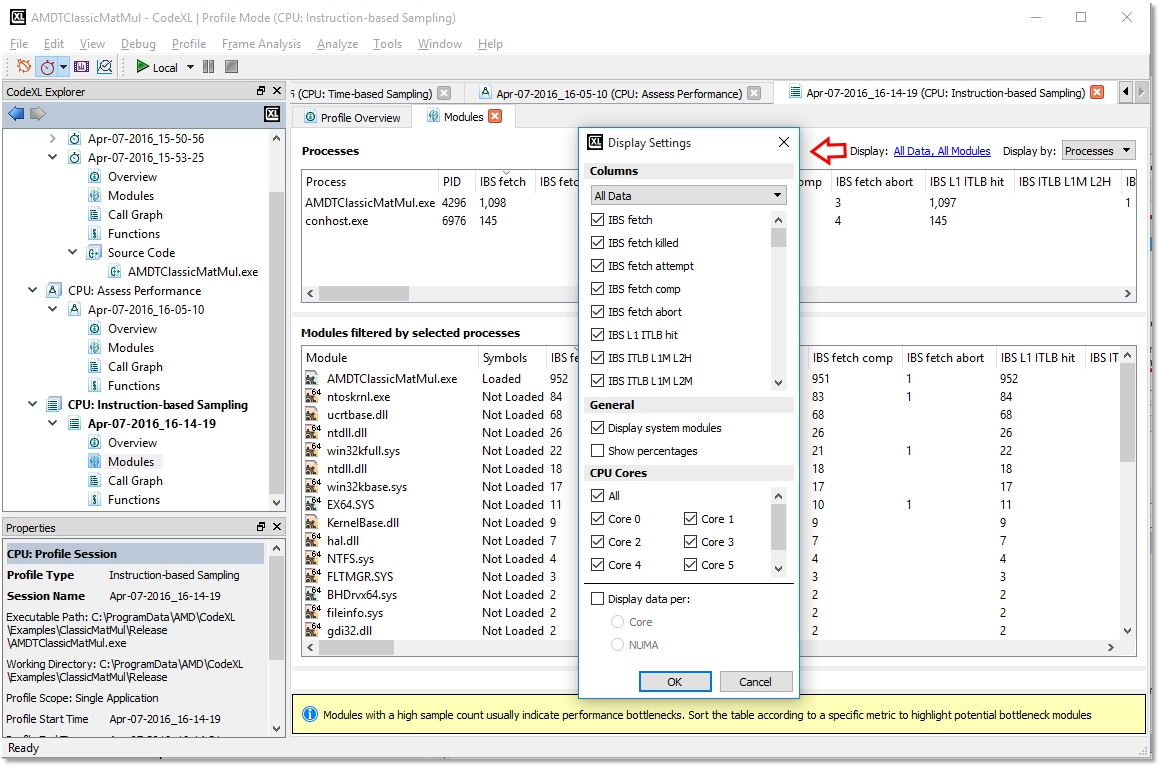Viewport: 1161px width, 768px height.
Task: Close the Assess Performance session tab
Action: click(x=754, y=93)
